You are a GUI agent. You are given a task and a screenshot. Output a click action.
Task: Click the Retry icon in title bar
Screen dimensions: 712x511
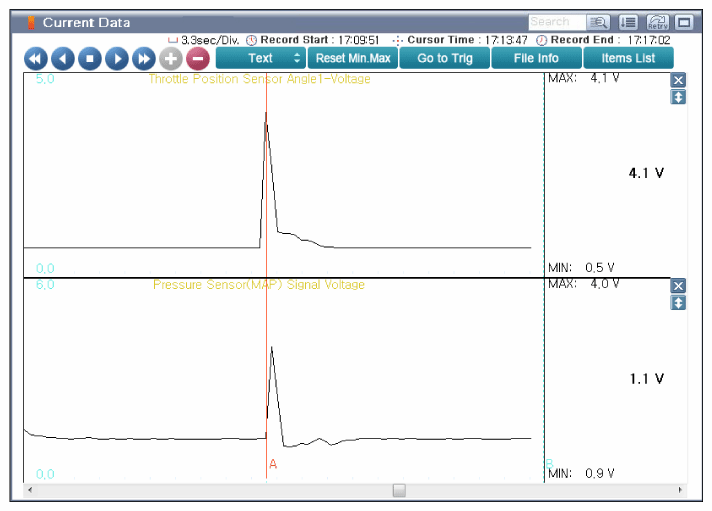pos(657,22)
